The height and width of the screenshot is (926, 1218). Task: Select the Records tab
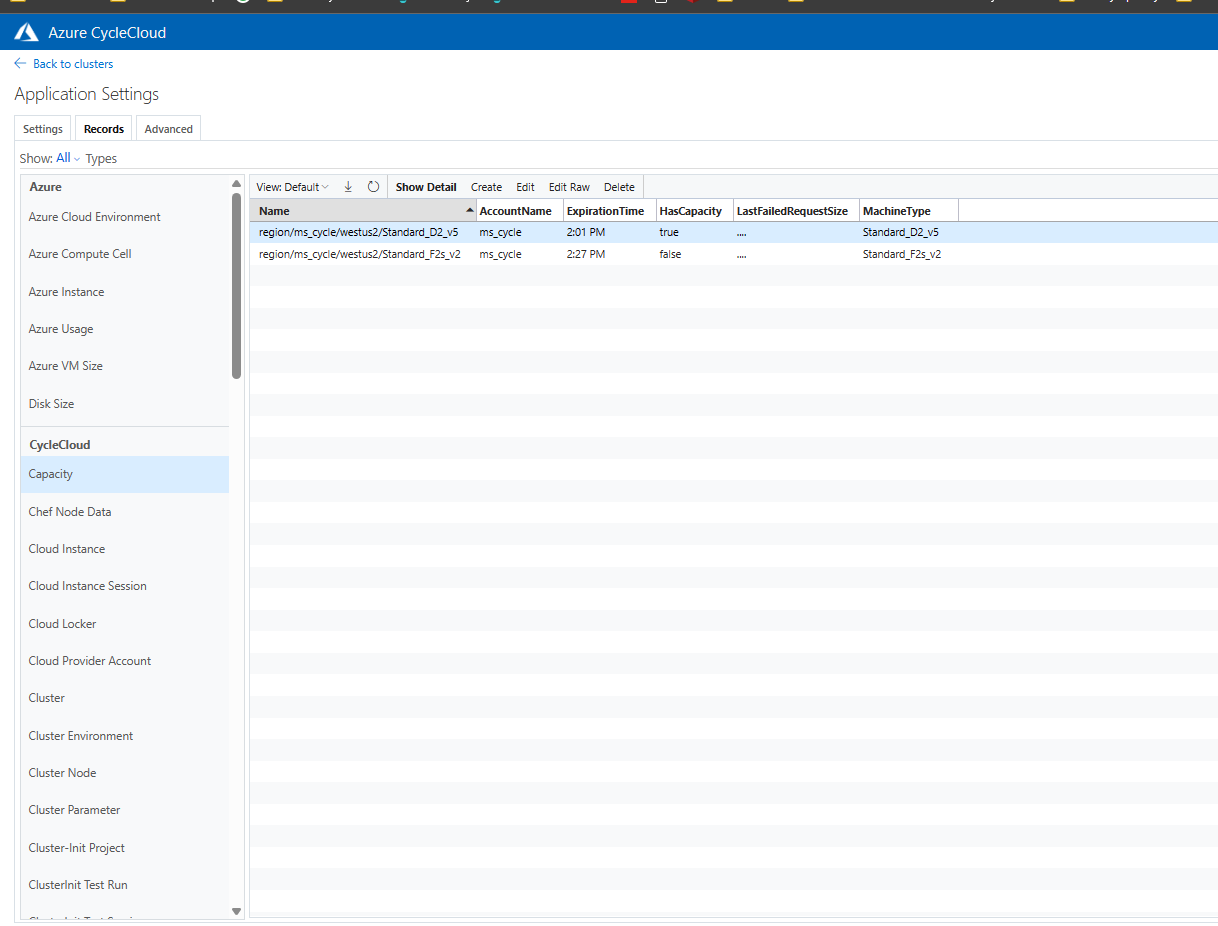click(104, 129)
